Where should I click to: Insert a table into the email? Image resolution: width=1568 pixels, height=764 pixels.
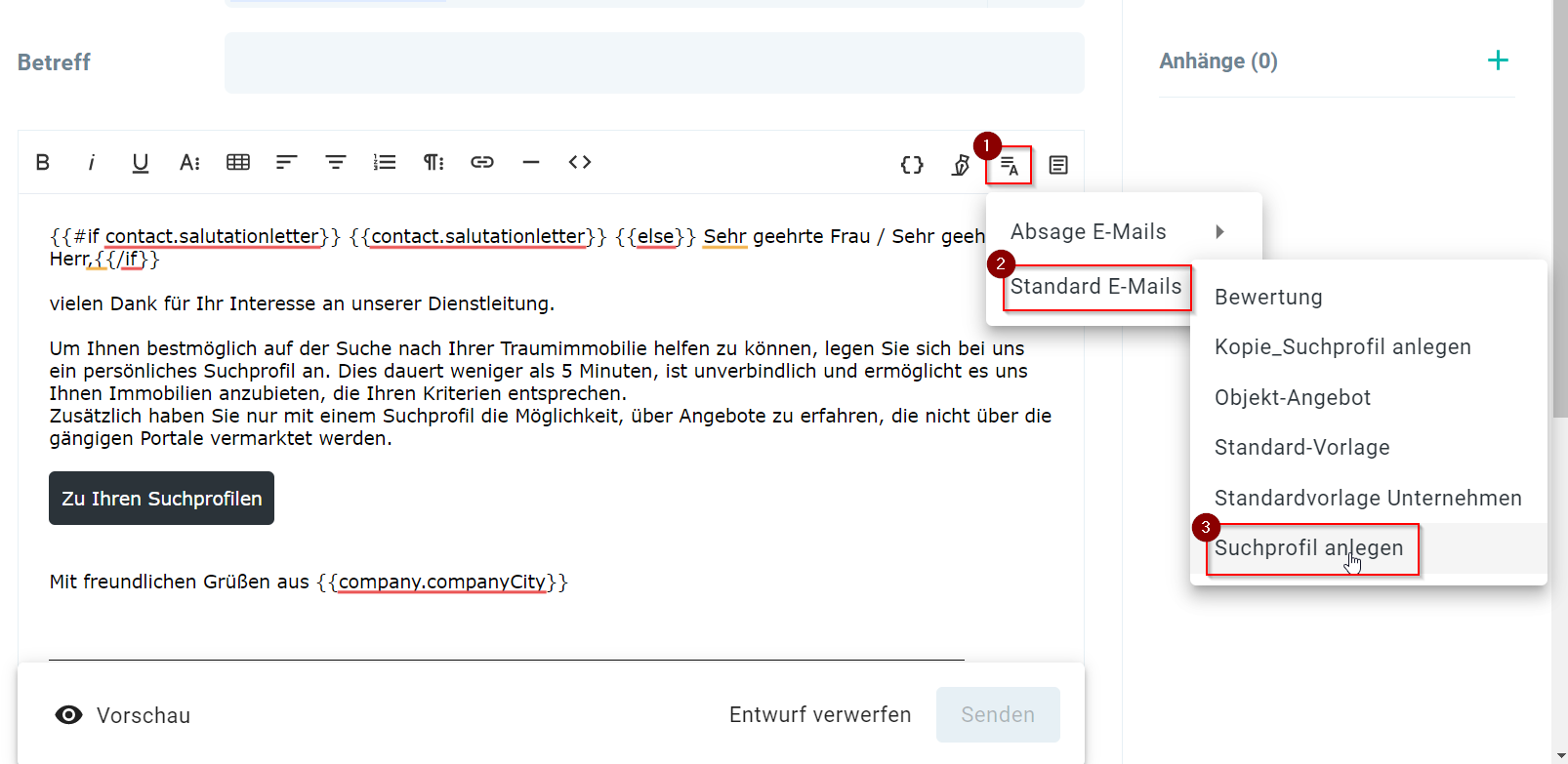tap(238, 163)
